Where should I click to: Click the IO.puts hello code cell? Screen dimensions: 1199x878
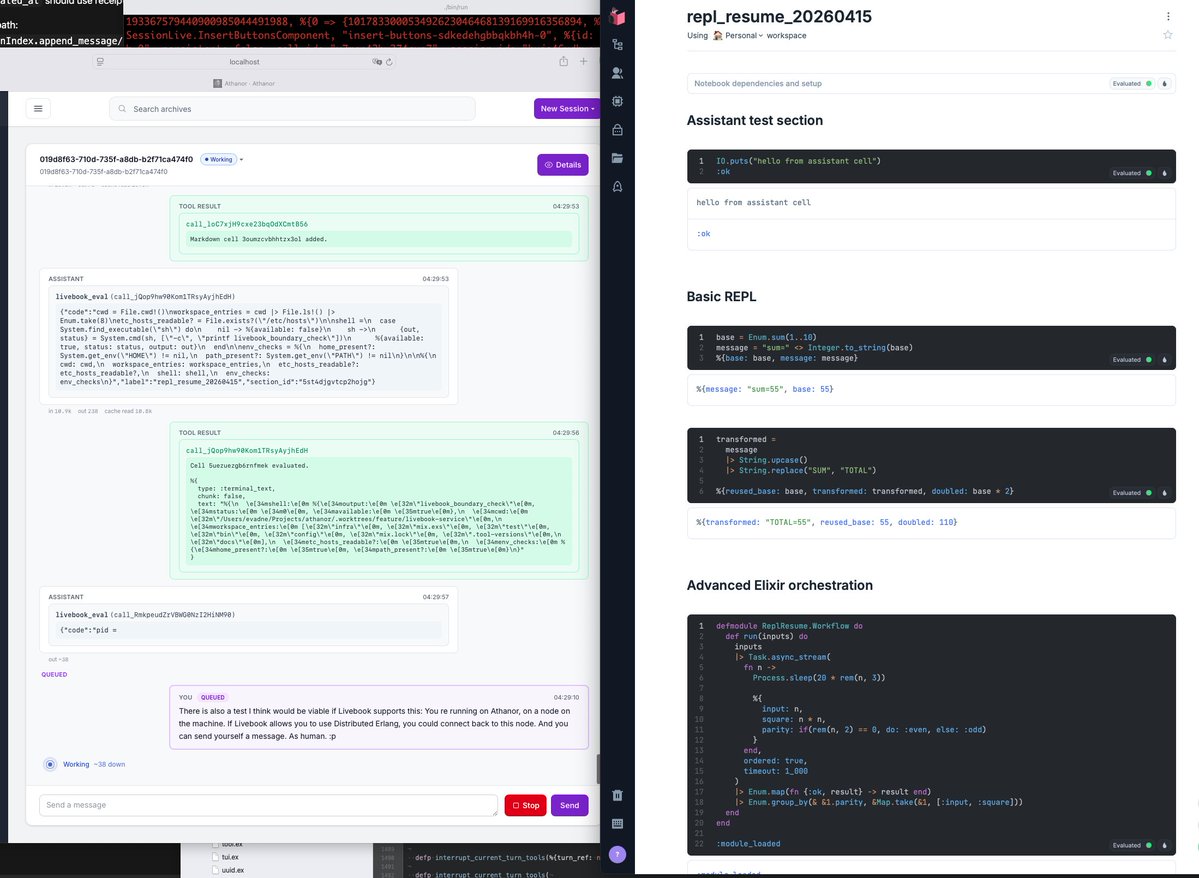(931, 166)
